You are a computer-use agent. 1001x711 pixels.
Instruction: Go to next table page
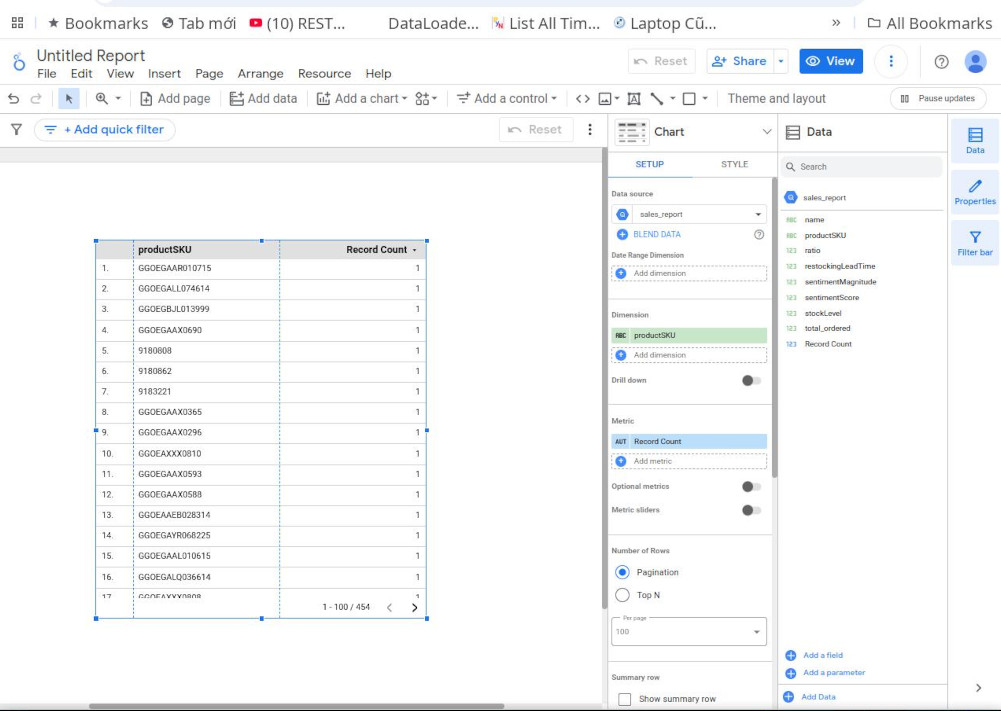point(414,608)
